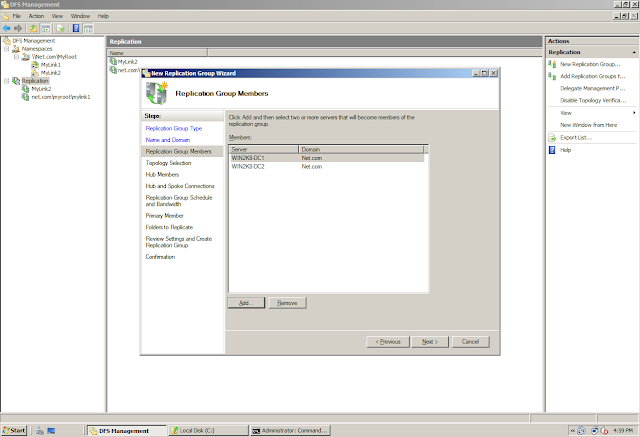Click the Up one level toolbar icon

[x=33, y=28]
